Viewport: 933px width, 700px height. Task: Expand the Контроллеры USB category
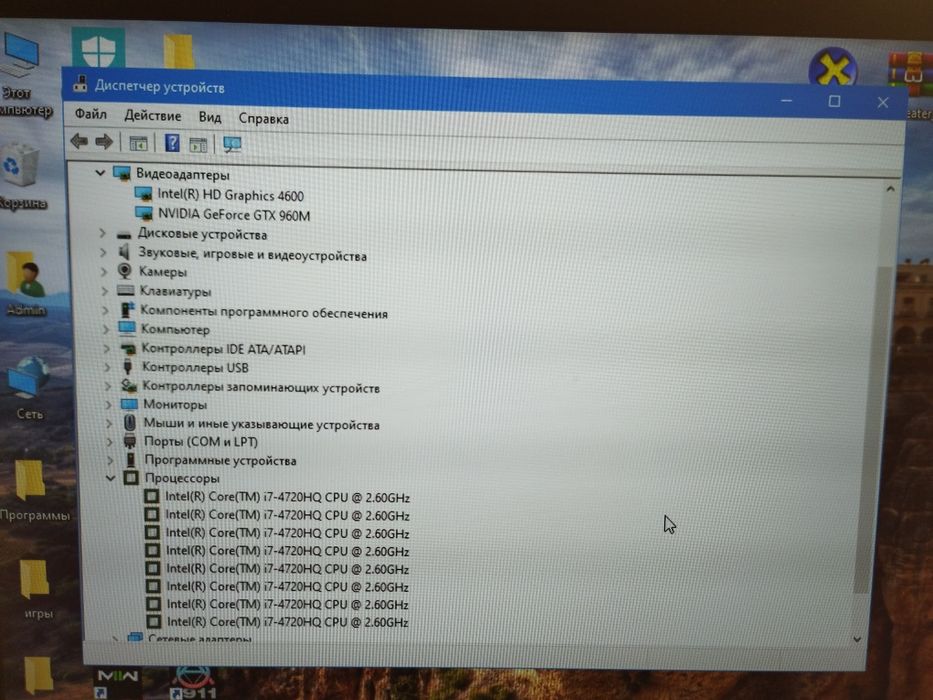[107, 367]
